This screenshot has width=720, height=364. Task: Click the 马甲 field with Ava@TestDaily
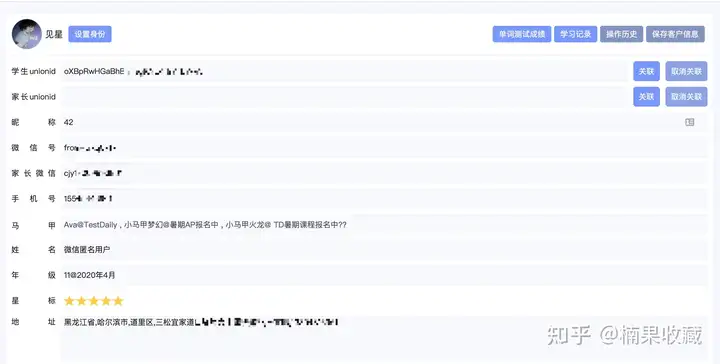point(384,225)
